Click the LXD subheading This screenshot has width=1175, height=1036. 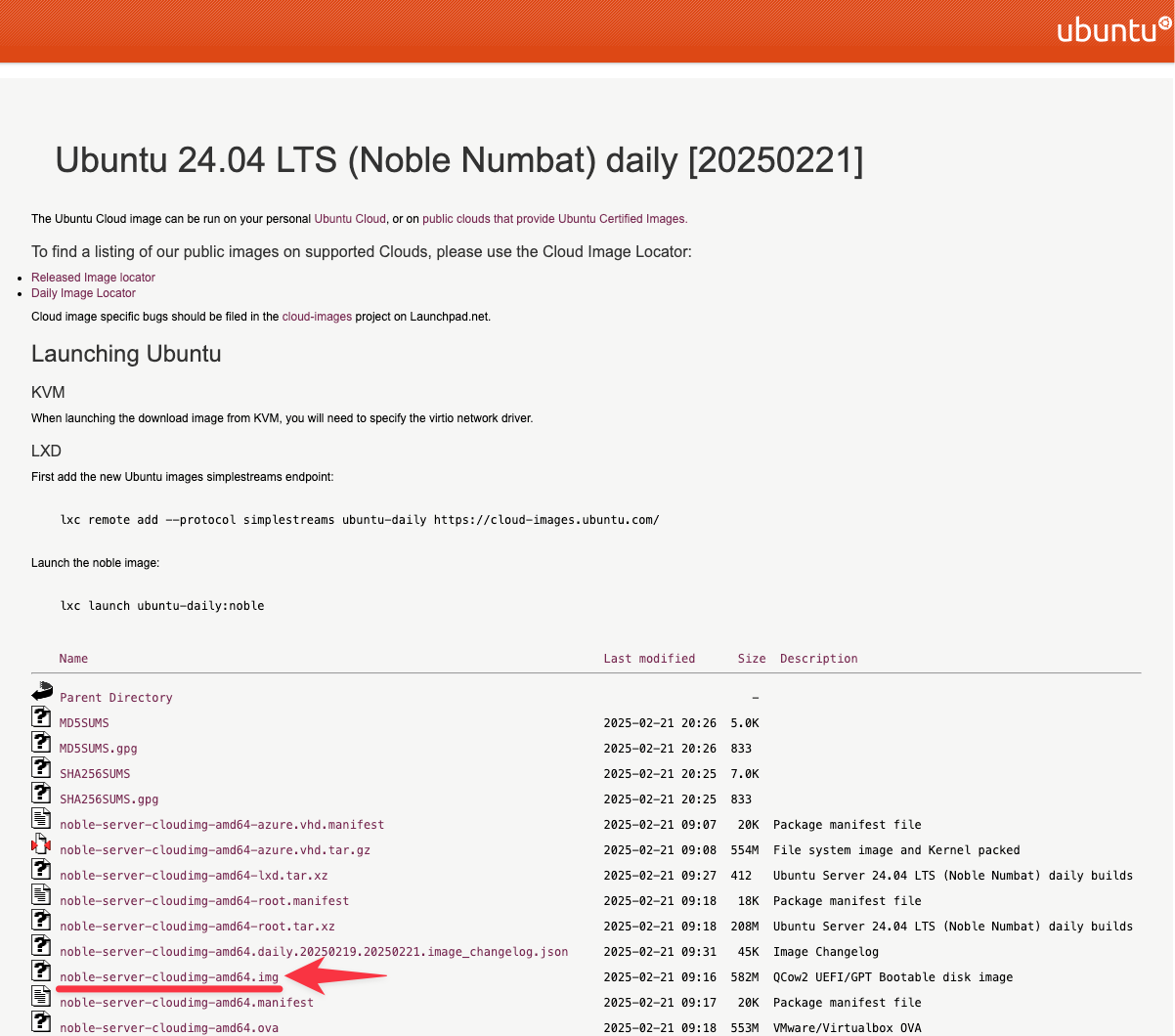(46, 452)
